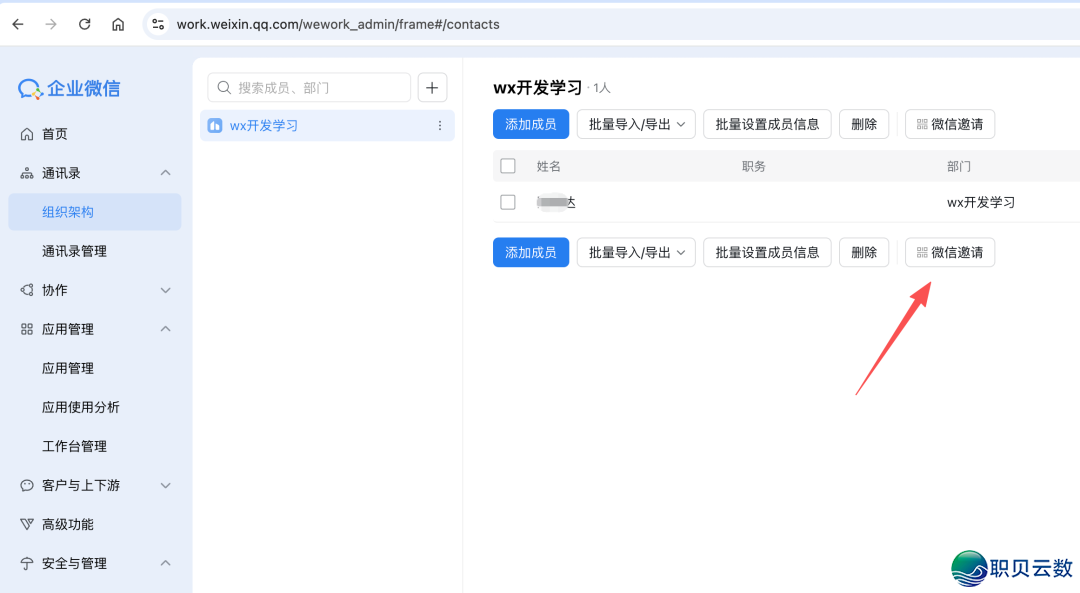Collapse the 通讯录 section chevron
This screenshot has height=593, width=1080.
(165, 172)
